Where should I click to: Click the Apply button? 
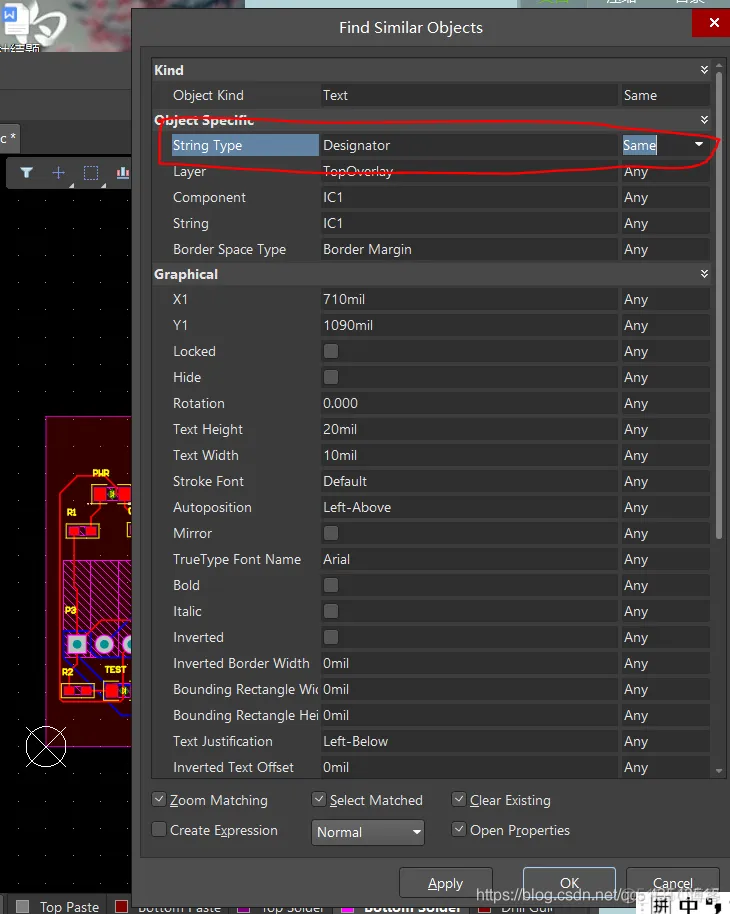[445, 883]
